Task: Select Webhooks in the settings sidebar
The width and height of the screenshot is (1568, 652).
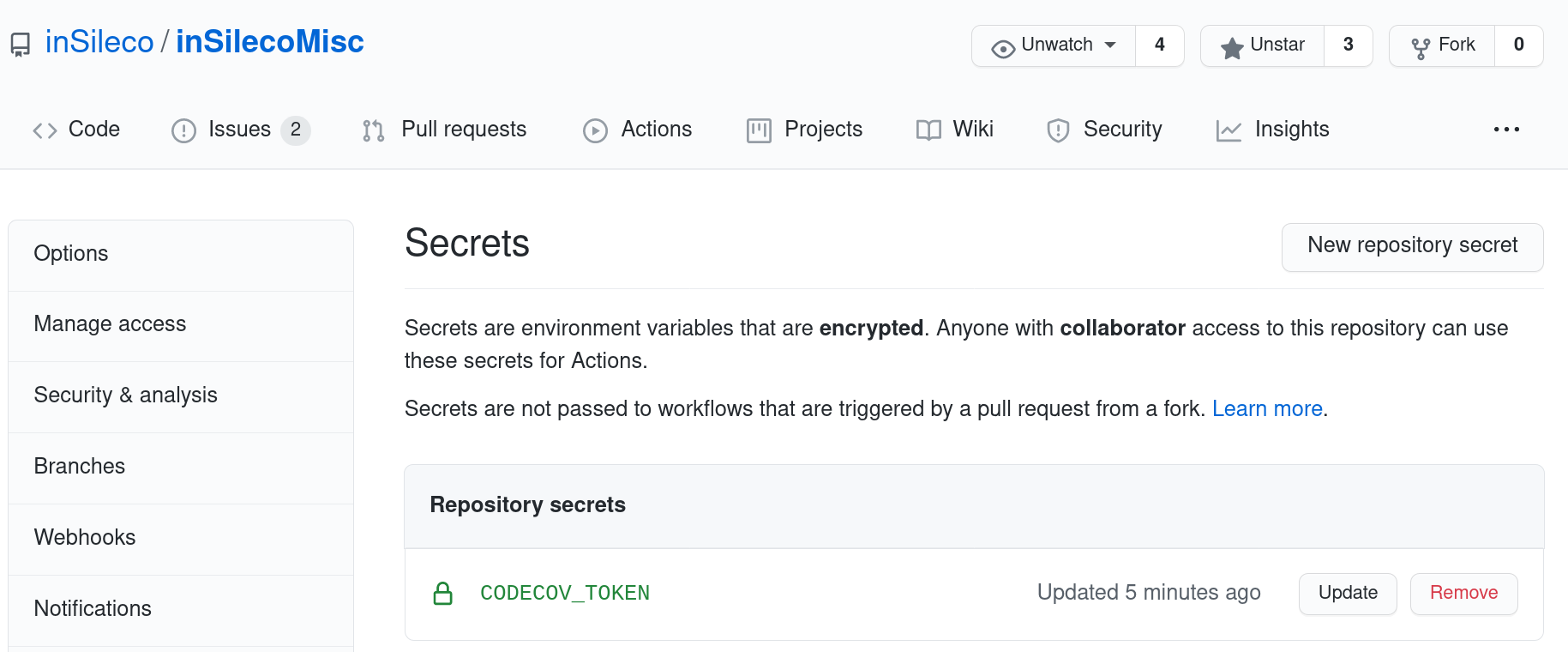Action: 85,537
